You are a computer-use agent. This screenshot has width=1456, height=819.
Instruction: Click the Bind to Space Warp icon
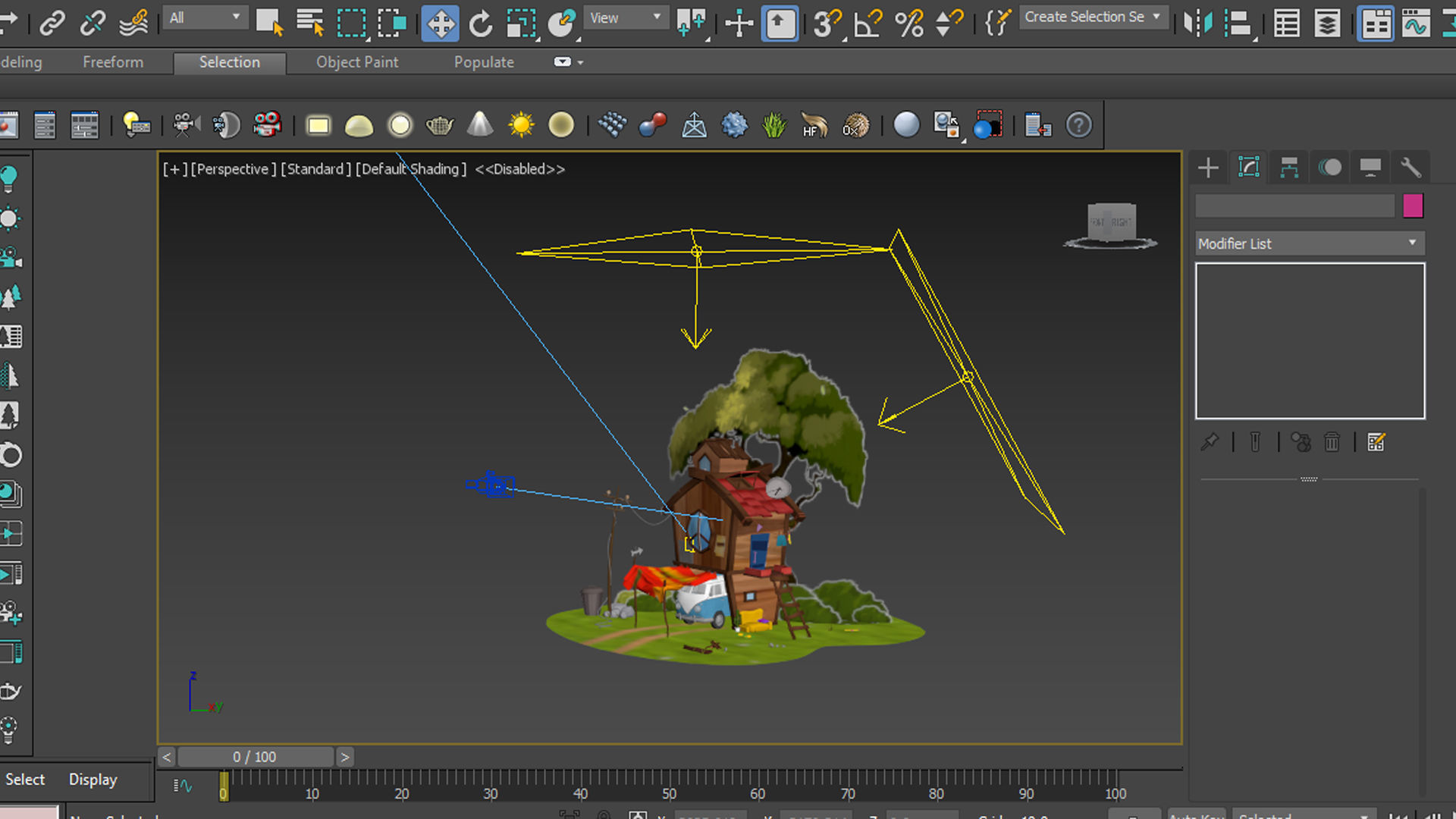pos(133,23)
